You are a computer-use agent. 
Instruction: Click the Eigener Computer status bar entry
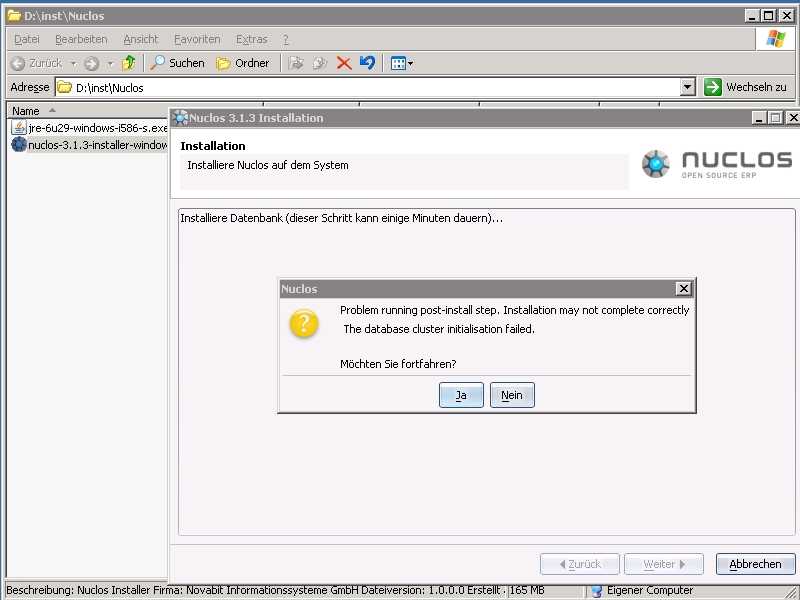(x=642, y=590)
